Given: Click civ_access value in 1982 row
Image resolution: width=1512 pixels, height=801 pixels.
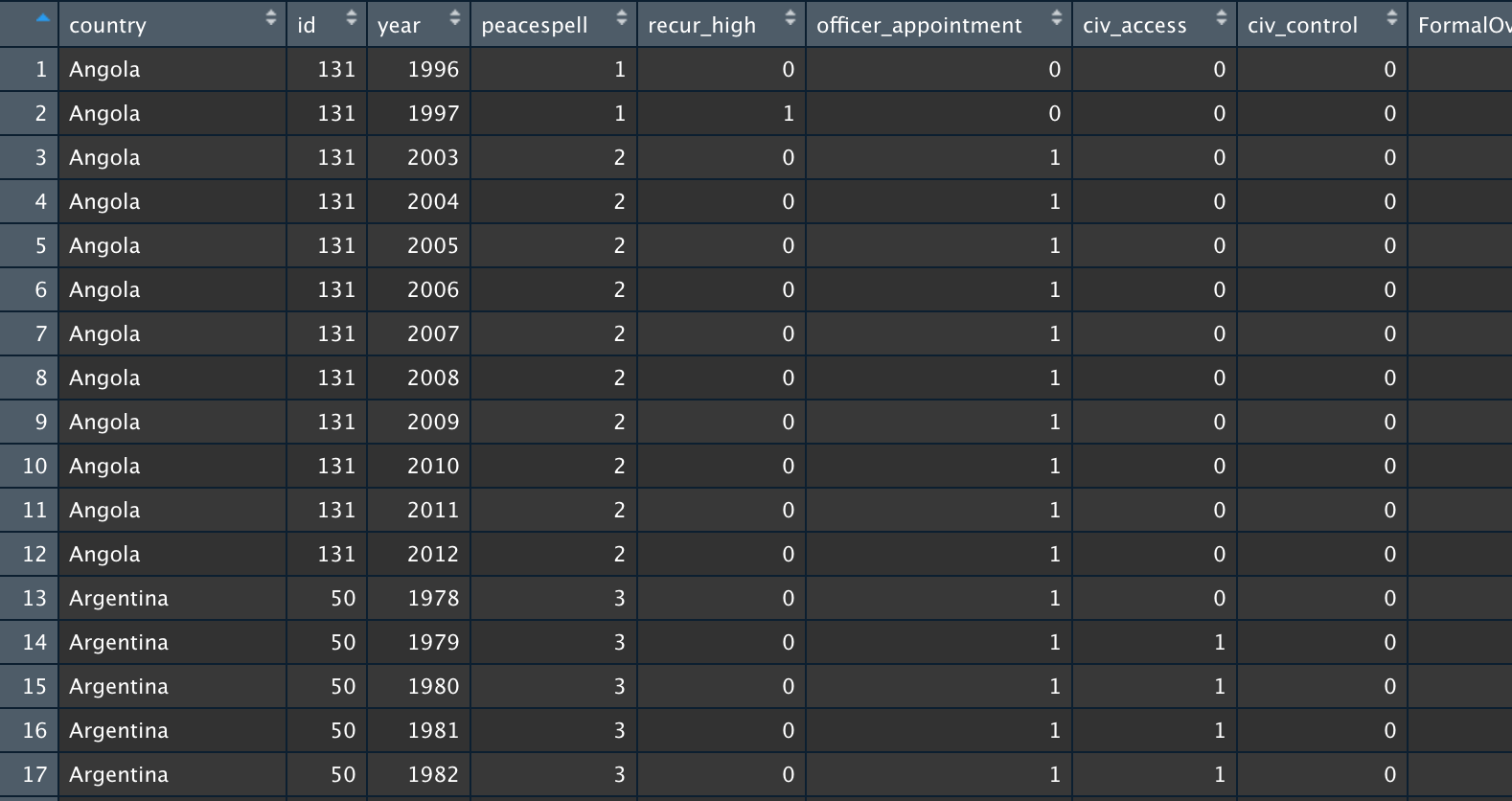Looking at the screenshot, I should click(1220, 774).
